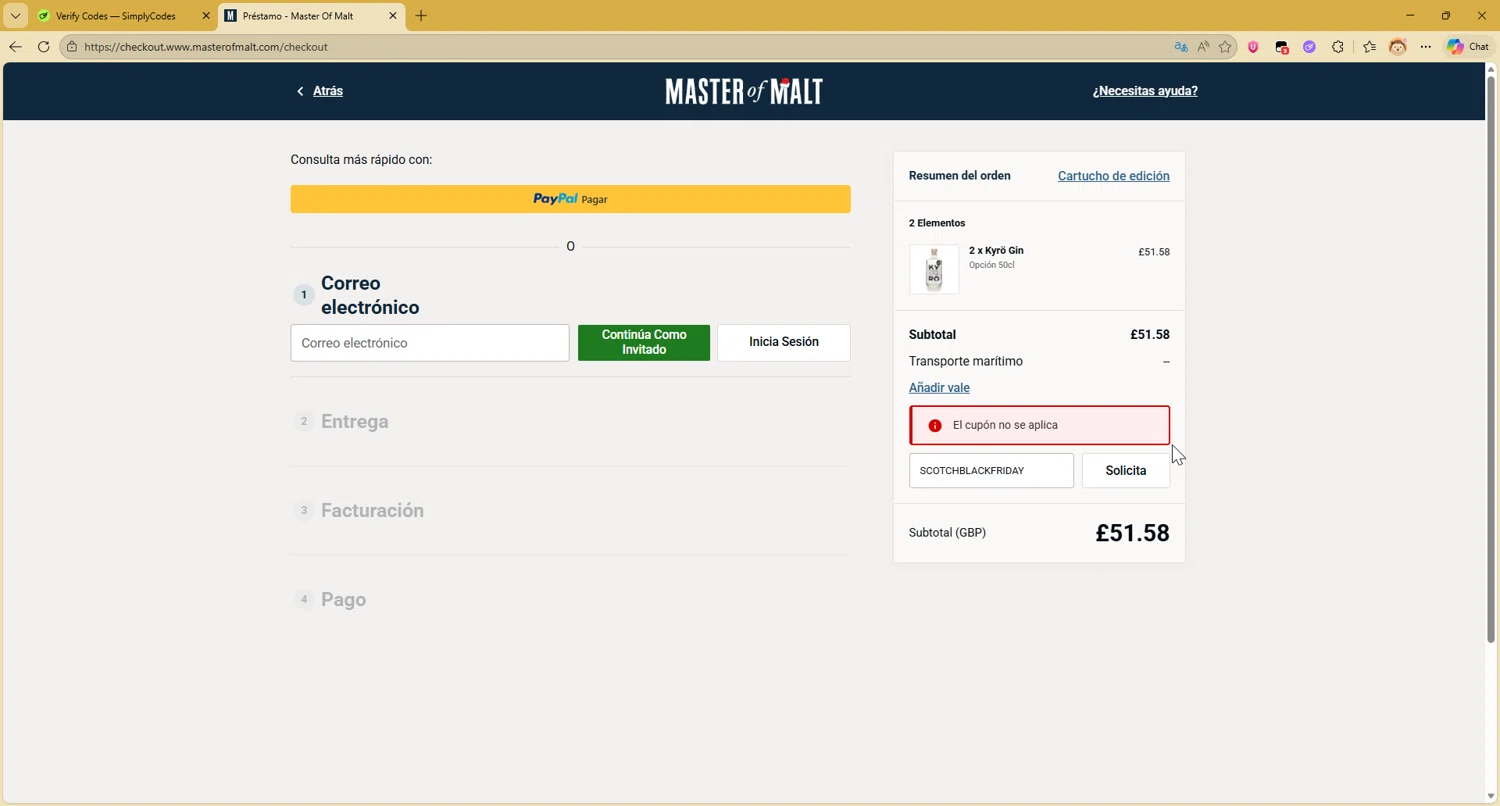Click the Facturación step heading
This screenshot has height=806, width=1500.
(372, 511)
